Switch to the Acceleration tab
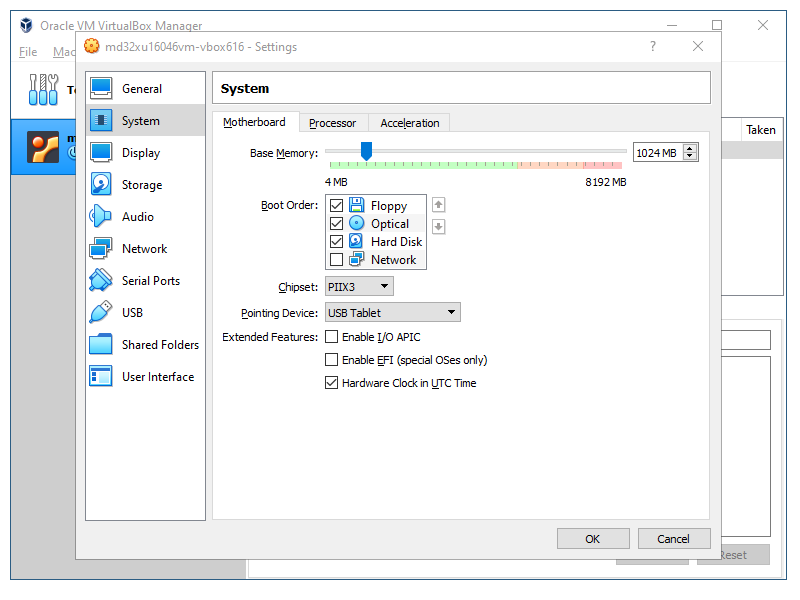 pos(409,123)
